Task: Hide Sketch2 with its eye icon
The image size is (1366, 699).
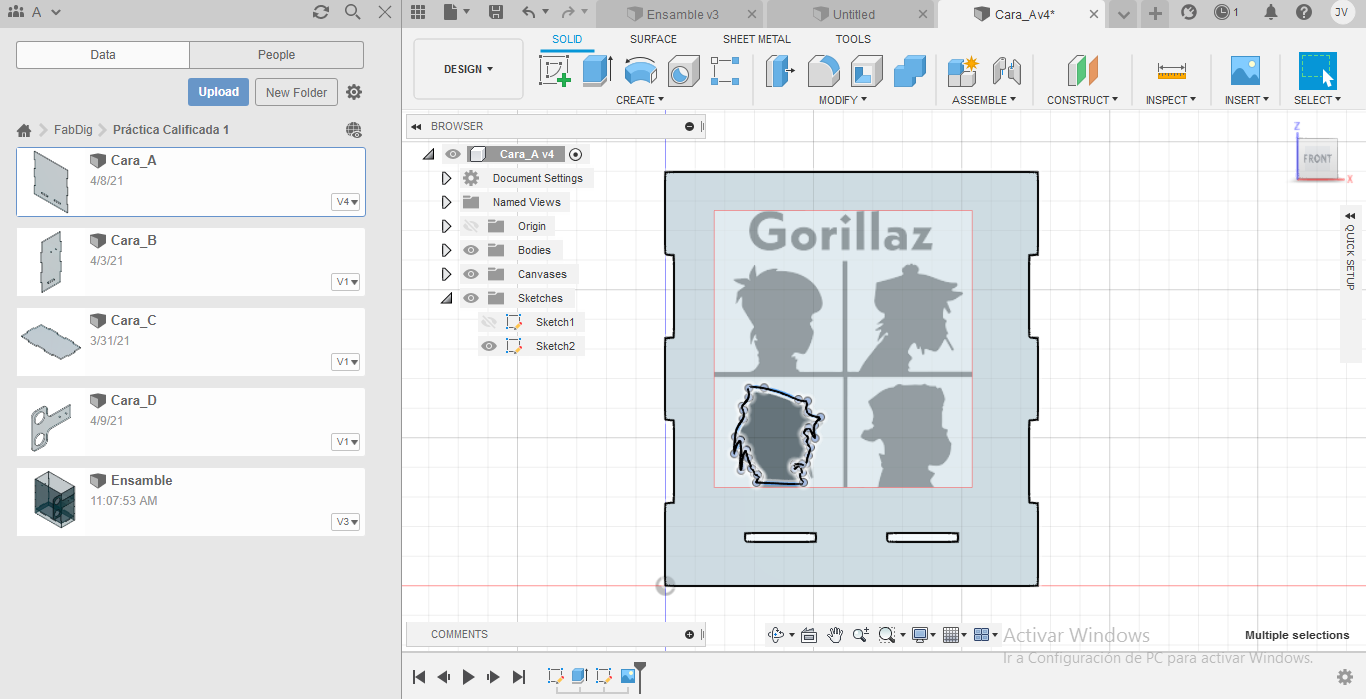Action: tap(489, 346)
